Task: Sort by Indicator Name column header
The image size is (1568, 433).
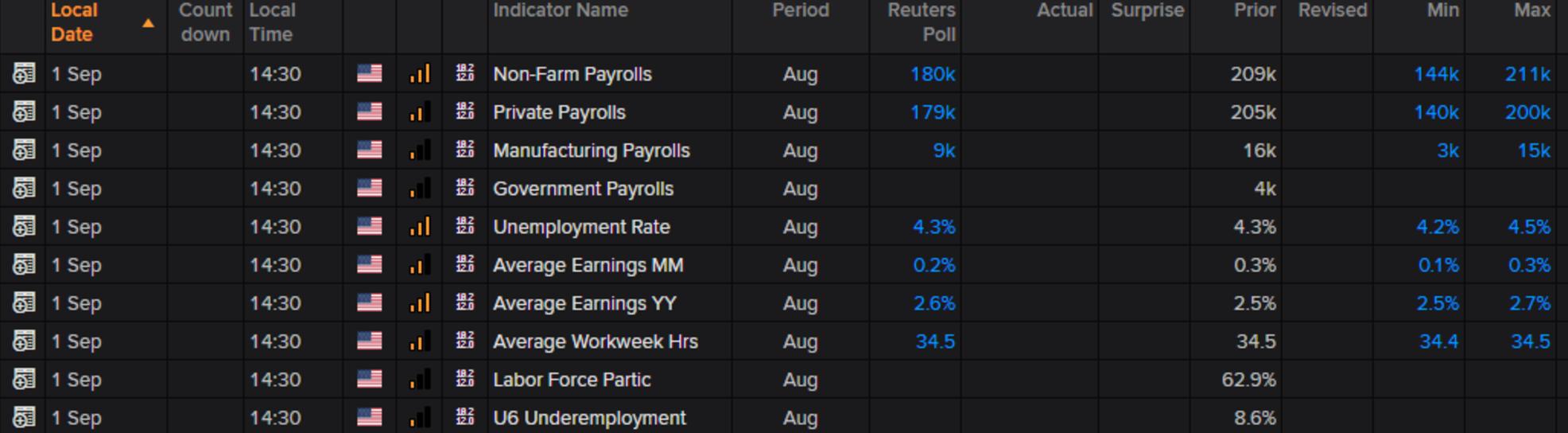Action: pos(561,10)
